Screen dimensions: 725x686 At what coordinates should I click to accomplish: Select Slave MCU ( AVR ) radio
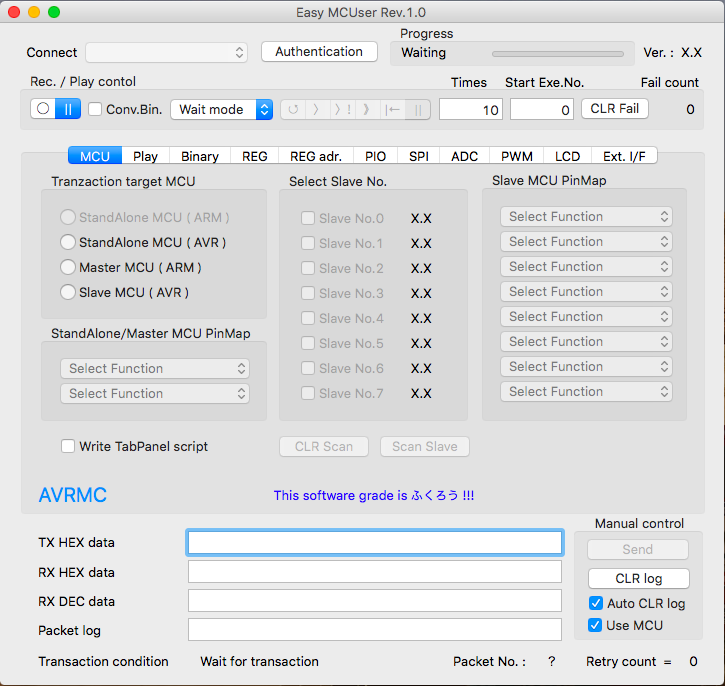[68, 292]
